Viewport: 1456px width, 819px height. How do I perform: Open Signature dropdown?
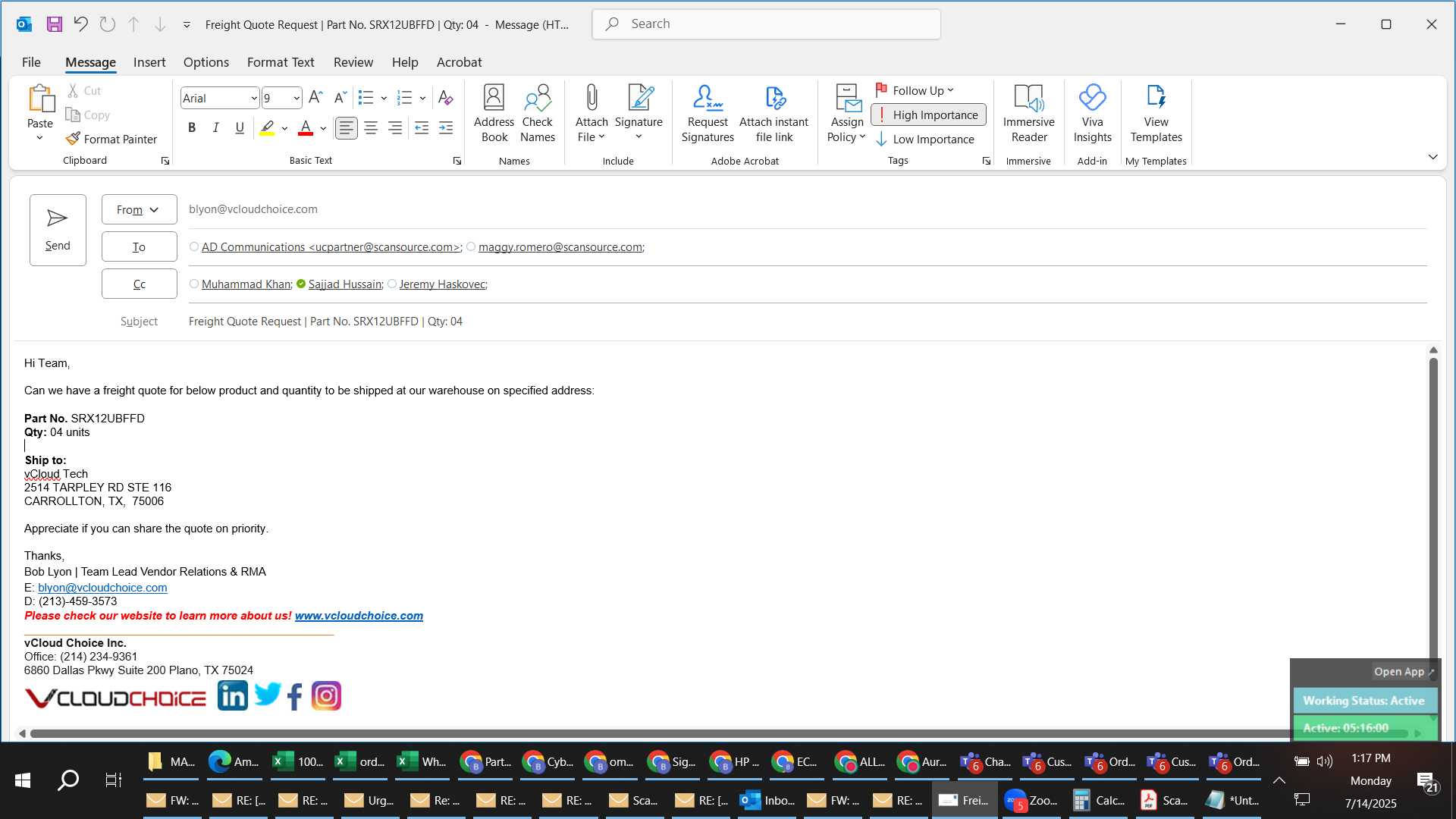pyautogui.click(x=639, y=114)
